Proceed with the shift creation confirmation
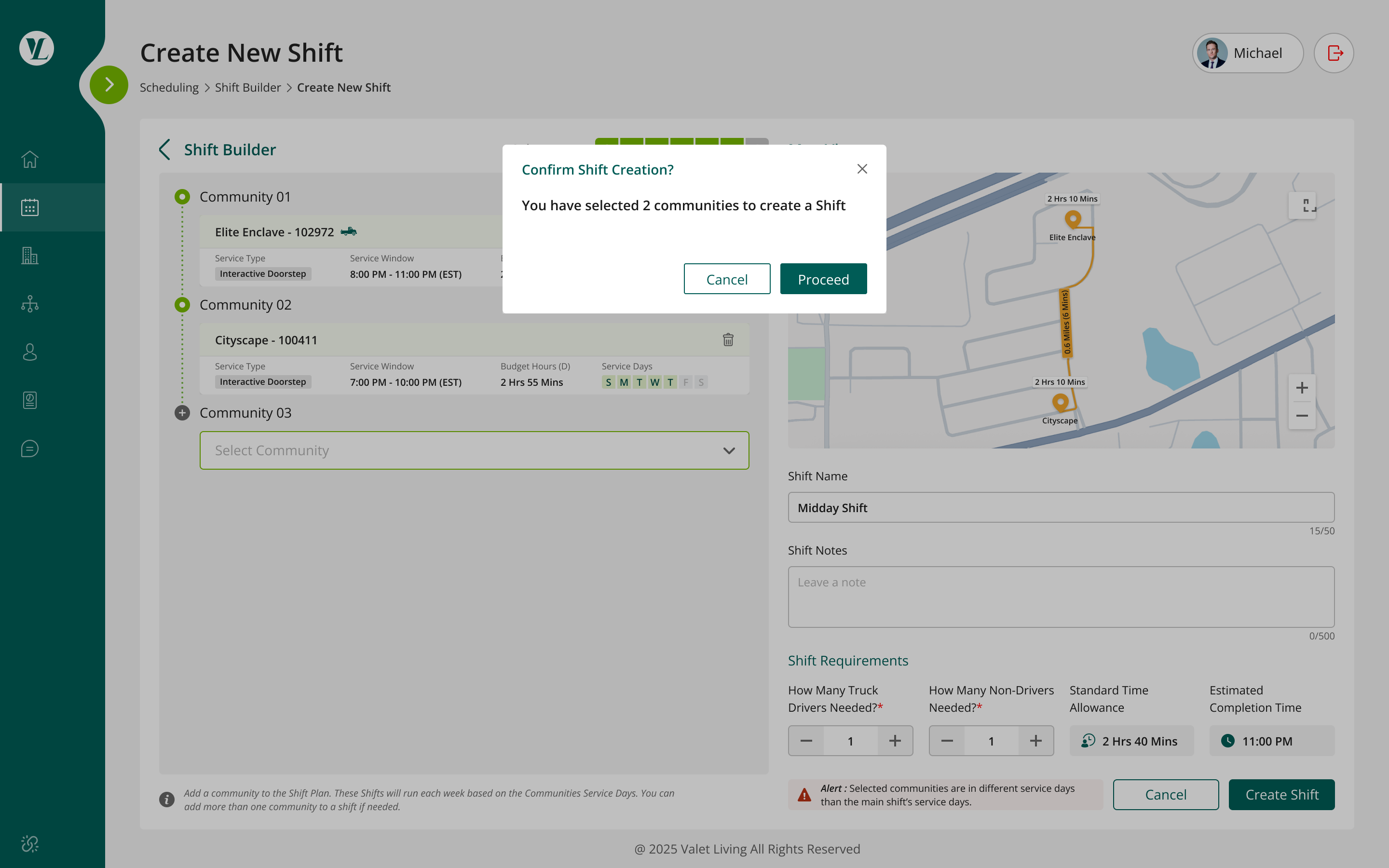 click(x=823, y=279)
